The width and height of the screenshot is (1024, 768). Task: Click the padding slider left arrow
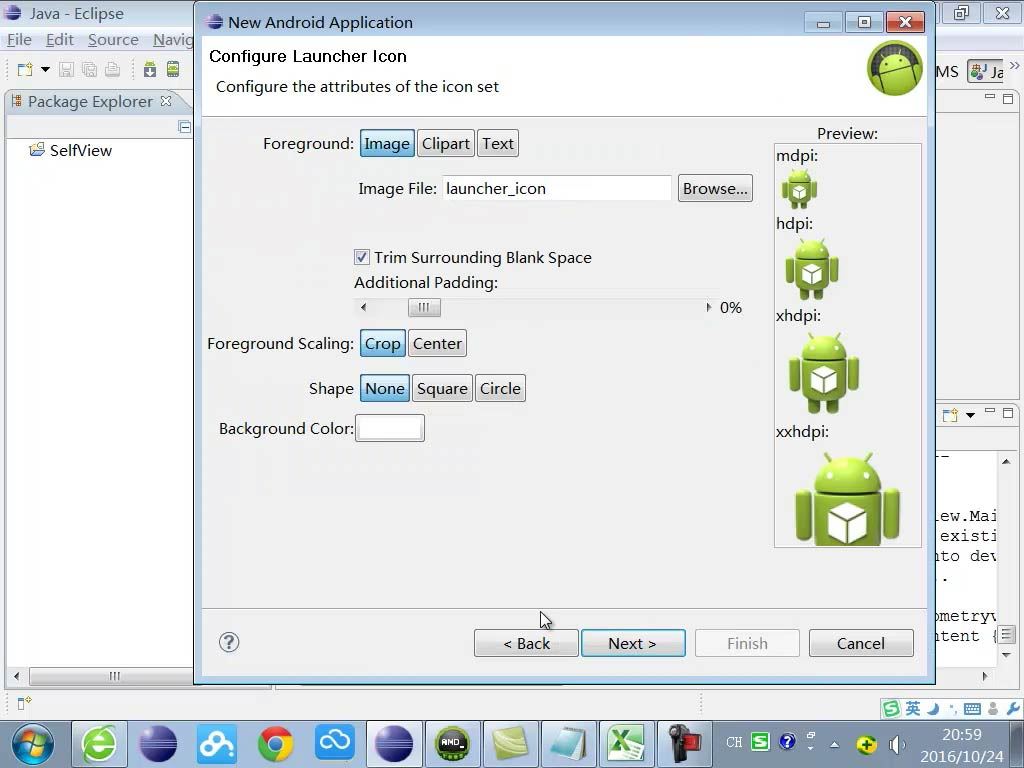pos(364,307)
